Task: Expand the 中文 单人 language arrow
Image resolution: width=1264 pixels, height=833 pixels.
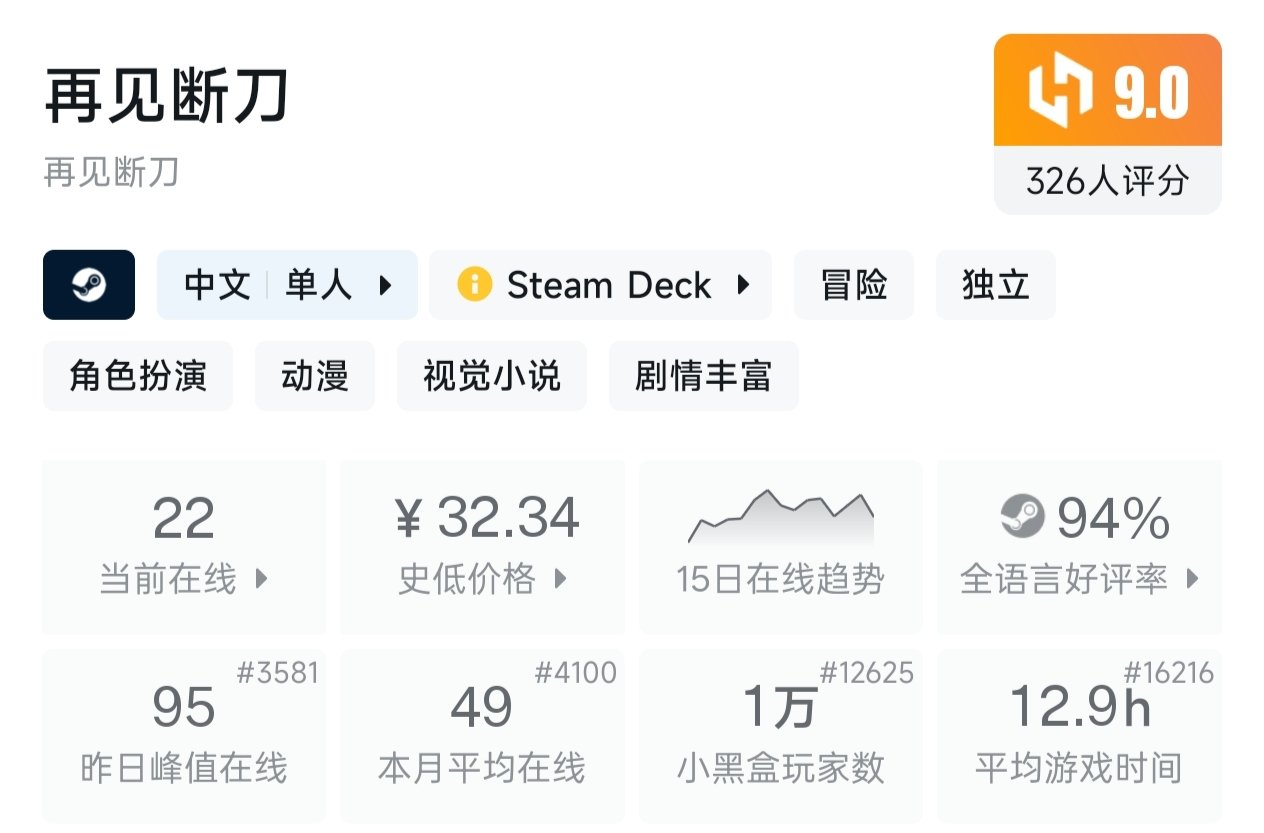Action: pyautogui.click(x=385, y=285)
